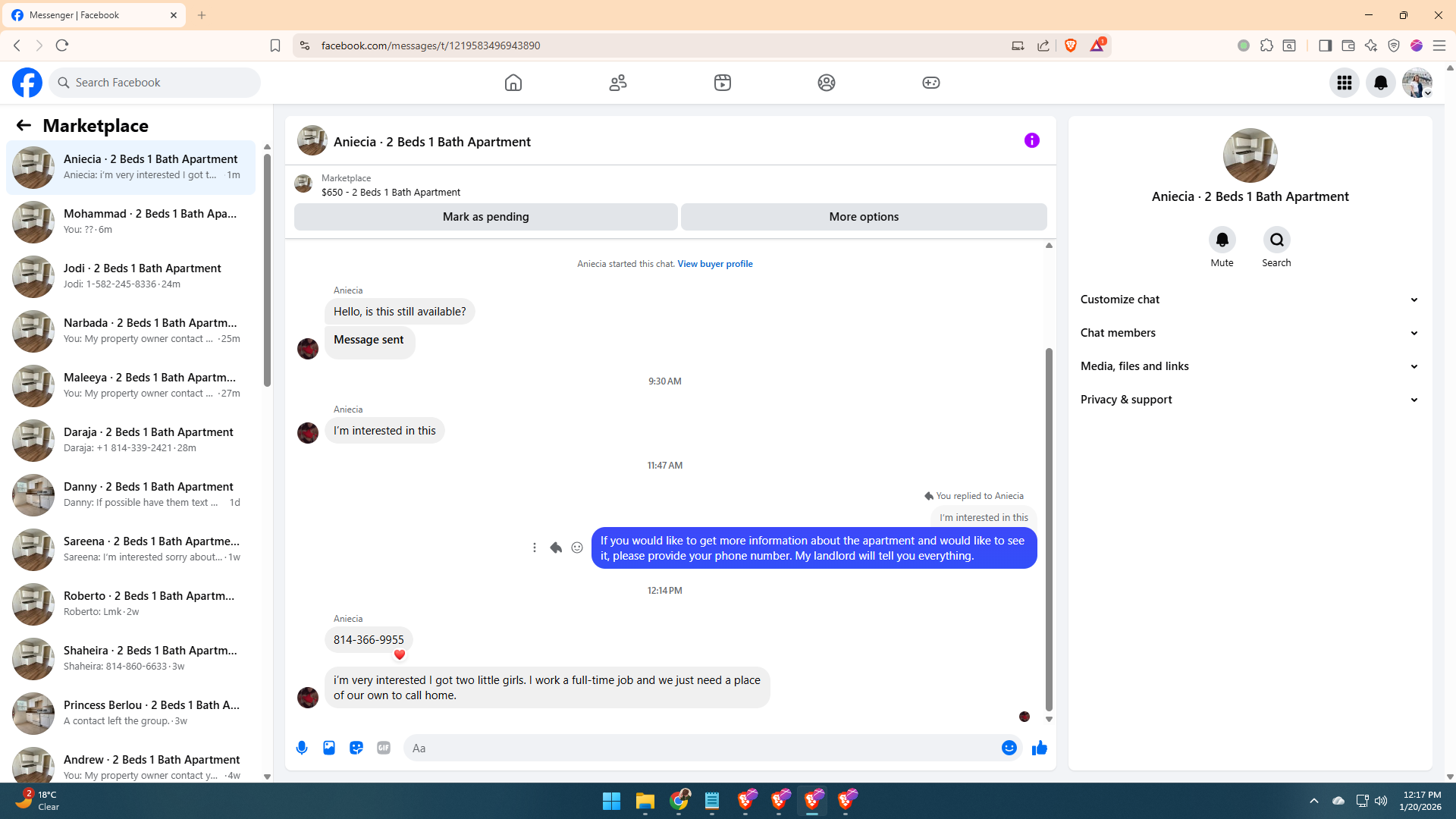Show hidden system tray icons chevron

[1314, 801]
